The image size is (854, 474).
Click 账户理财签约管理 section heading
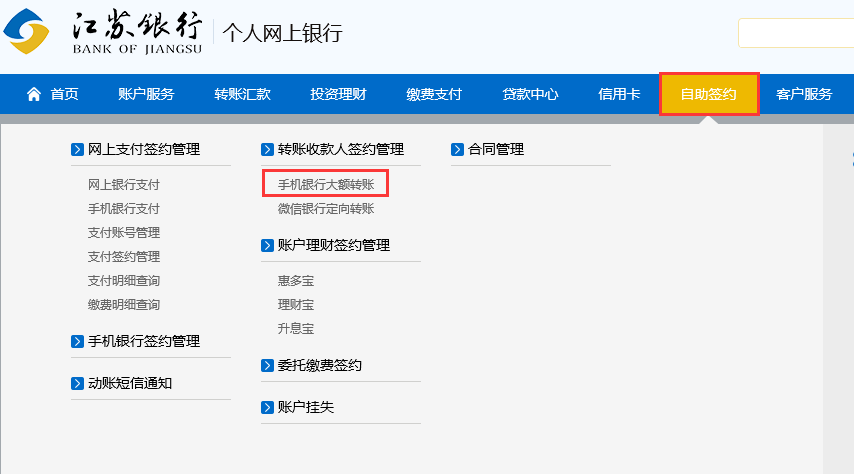pos(334,245)
